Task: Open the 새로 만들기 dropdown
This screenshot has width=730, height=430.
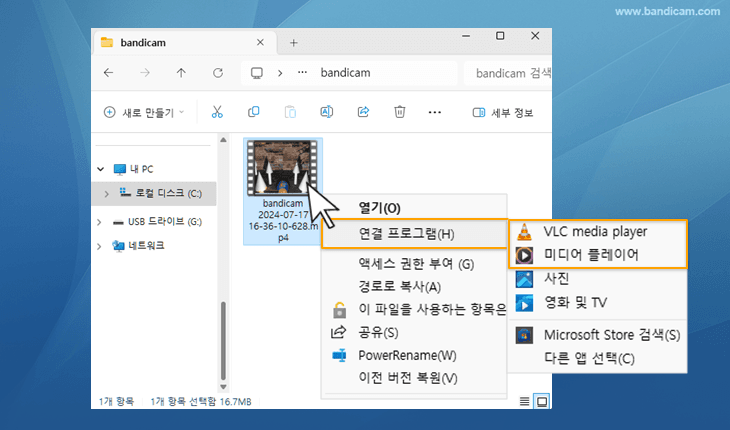Action: 144,112
